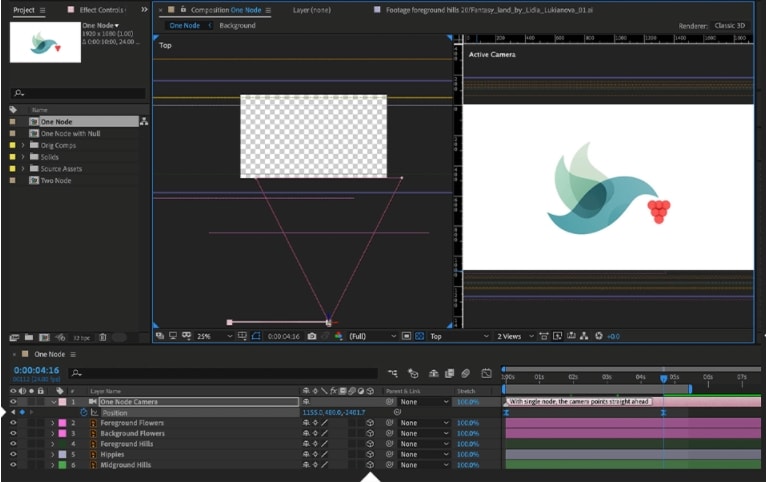Select the Composition One Node tab
This screenshot has height=482, width=766.
(226, 10)
